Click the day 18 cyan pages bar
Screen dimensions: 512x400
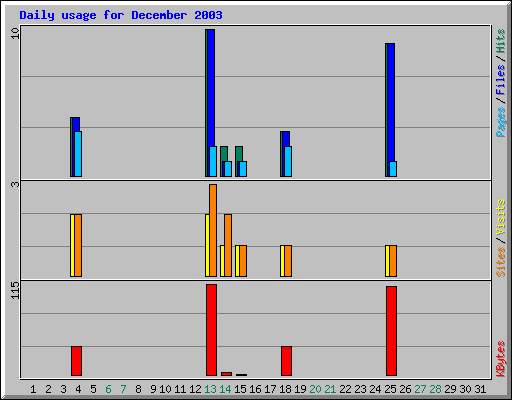tap(288, 161)
